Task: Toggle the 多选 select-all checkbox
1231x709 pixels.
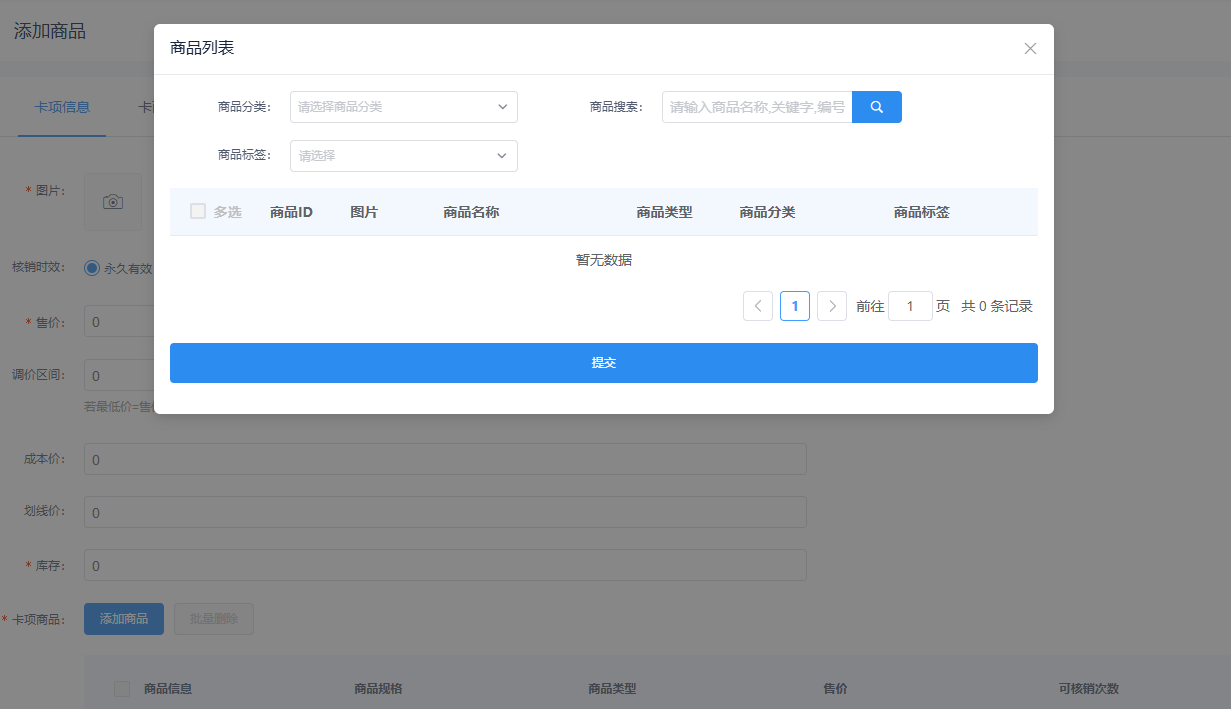Action: coord(198,212)
